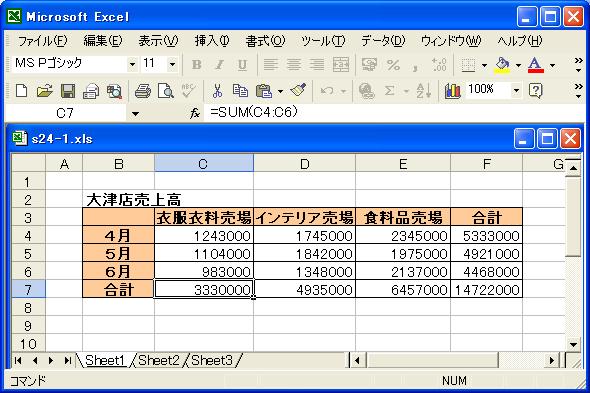Click the fx insert function icon

click(195, 113)
